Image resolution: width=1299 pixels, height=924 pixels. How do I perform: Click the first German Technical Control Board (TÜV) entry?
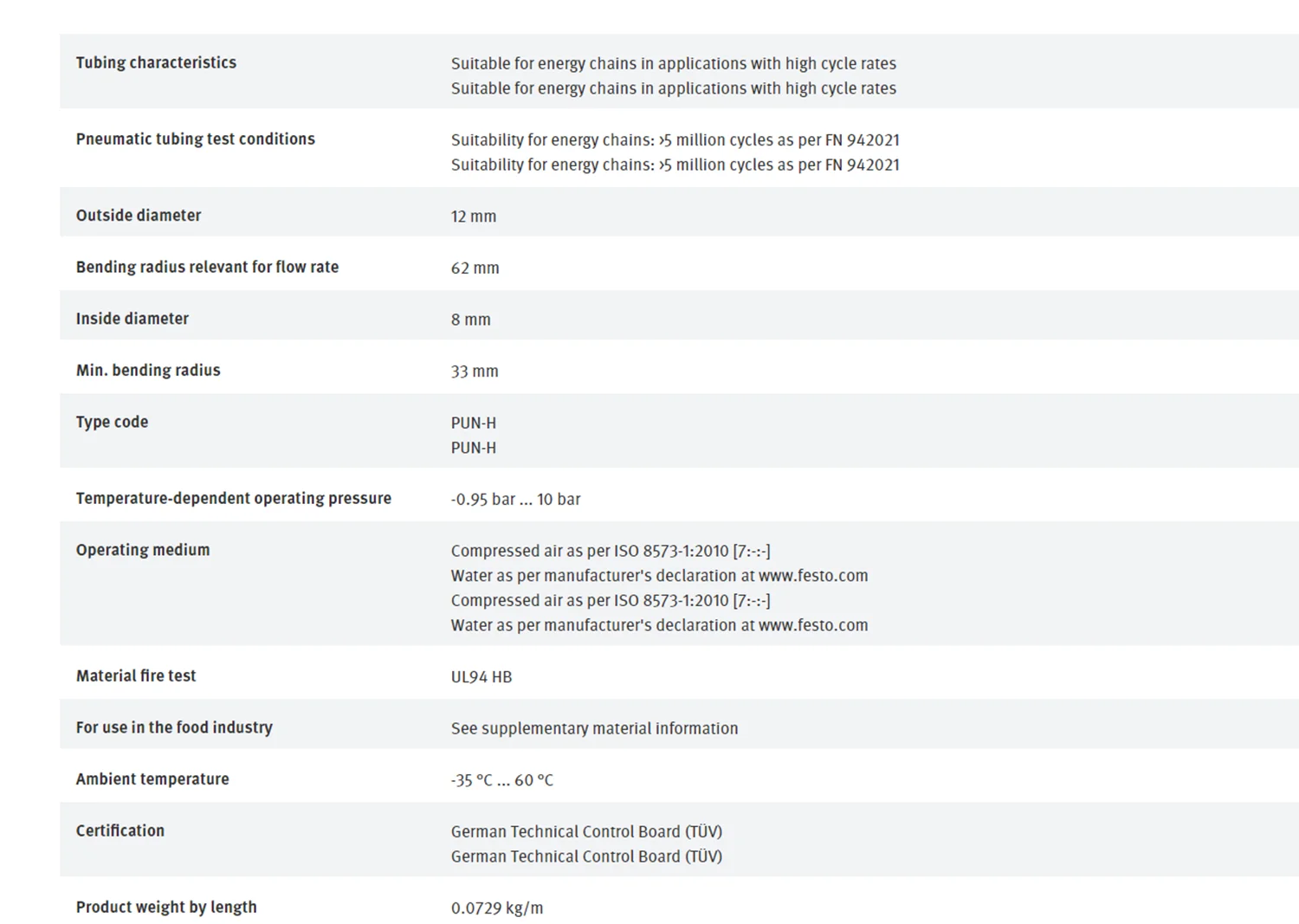tap(586, 831)
